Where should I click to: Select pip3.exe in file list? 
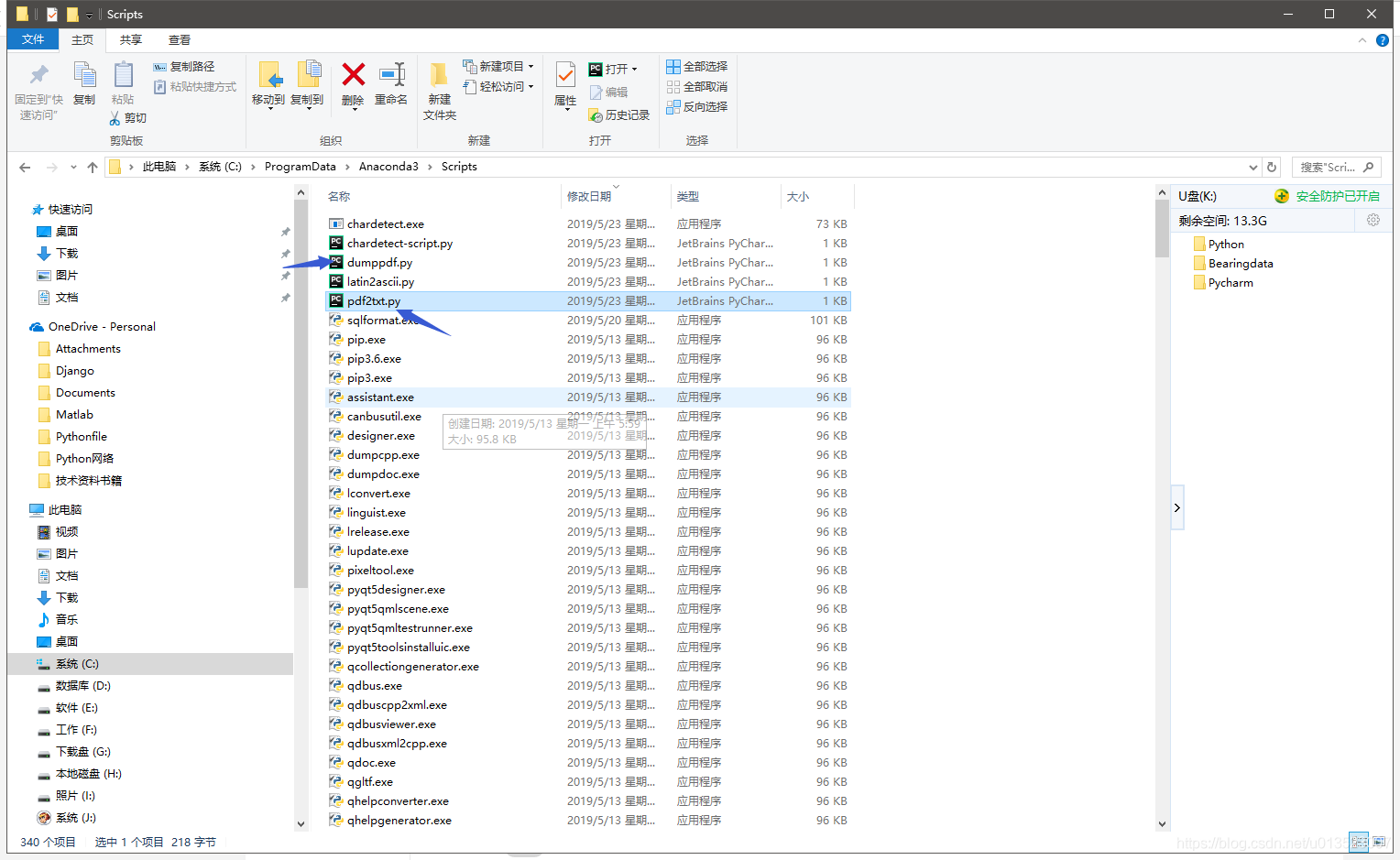coord(369,378)
